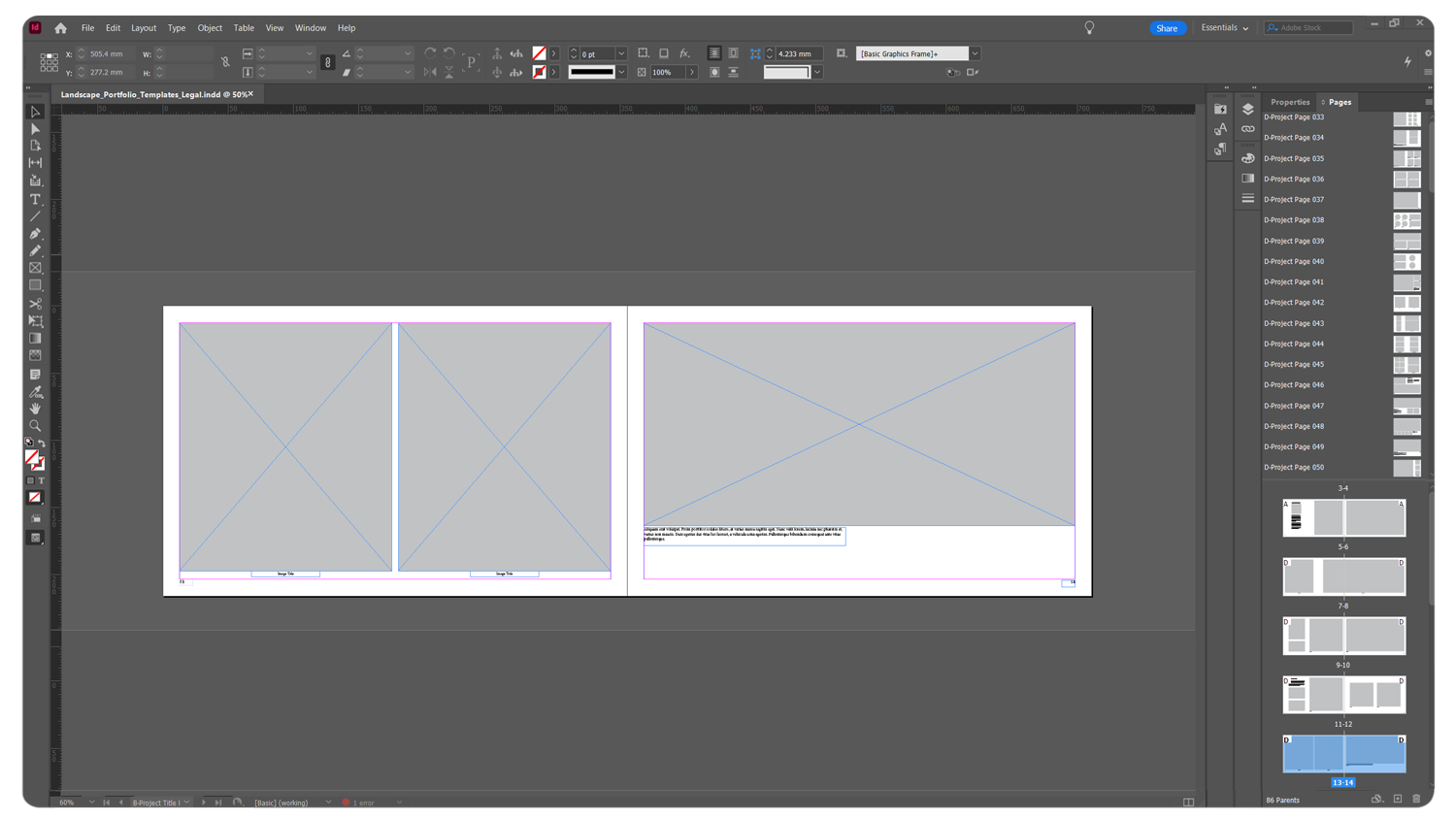Toggle screen view mode button

pyautogui.click(x=35, y=539)
